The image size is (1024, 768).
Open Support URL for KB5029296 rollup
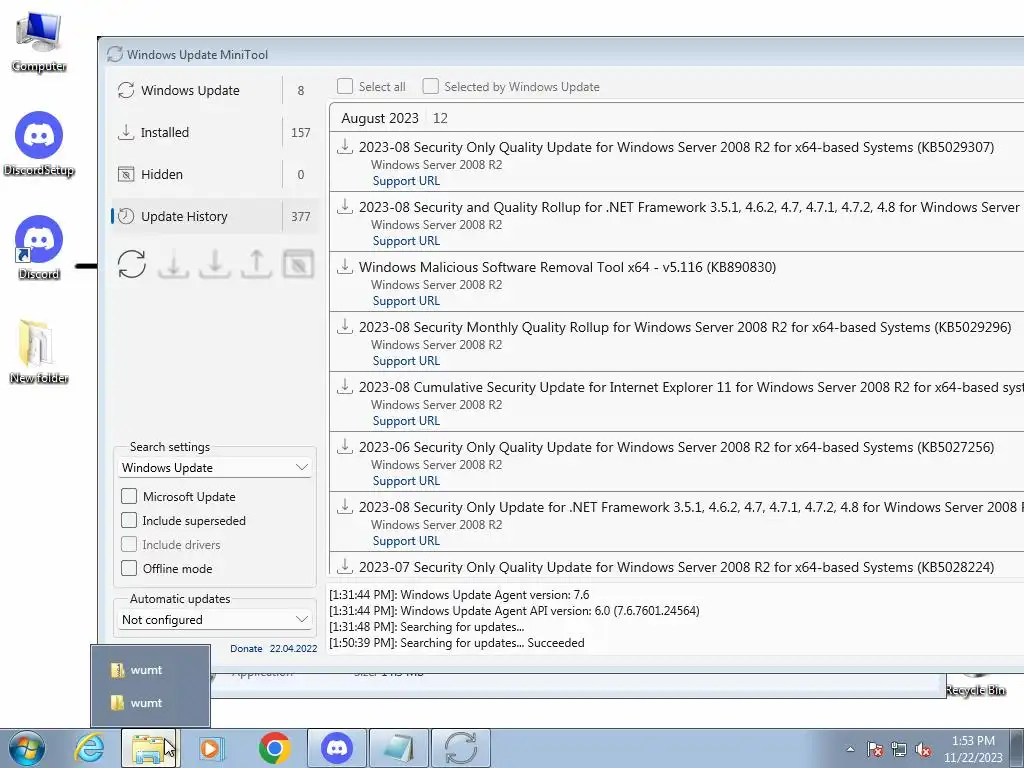click(x=406, y=361)
